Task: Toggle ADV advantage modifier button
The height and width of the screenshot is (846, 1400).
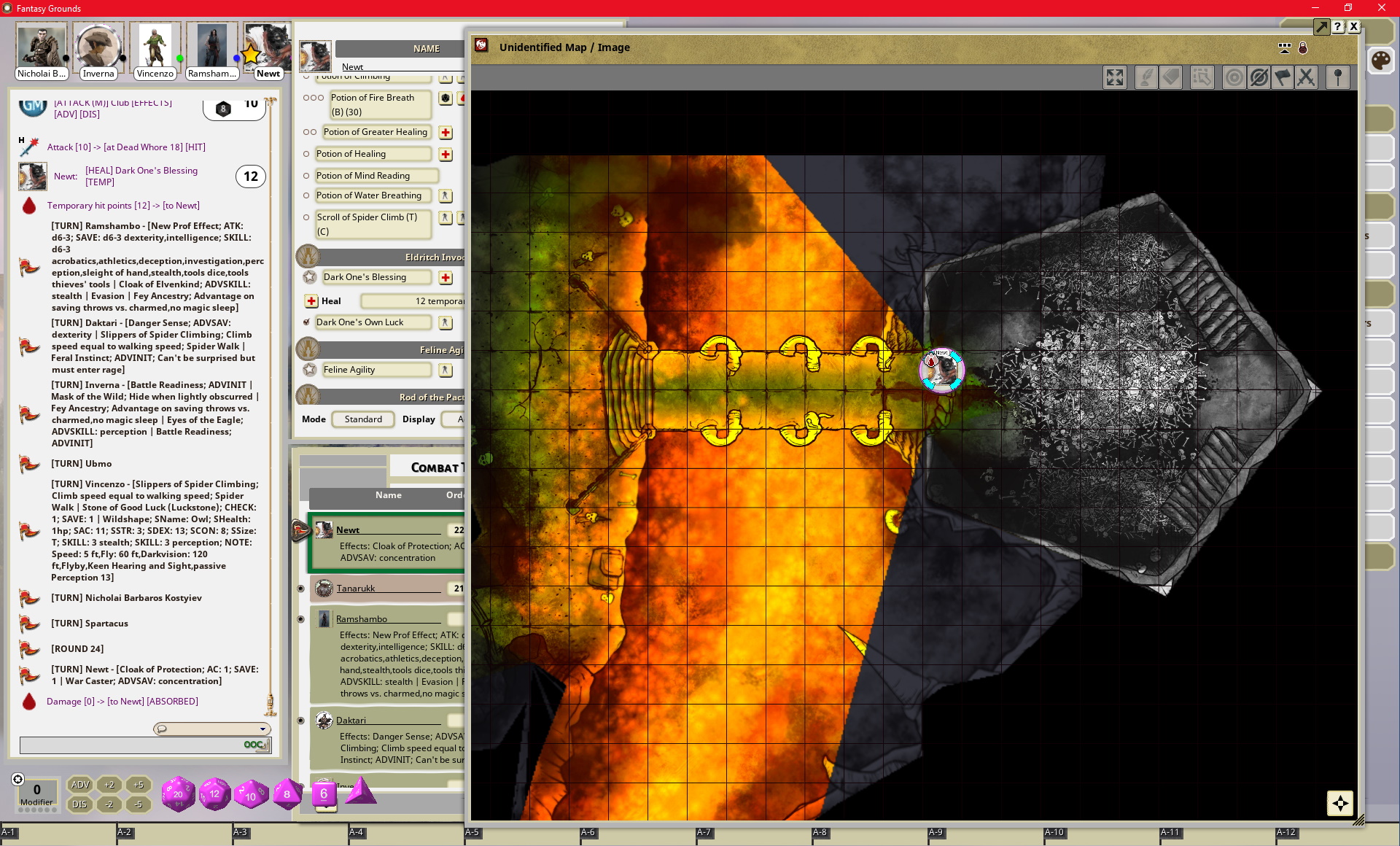Action: 80,785
